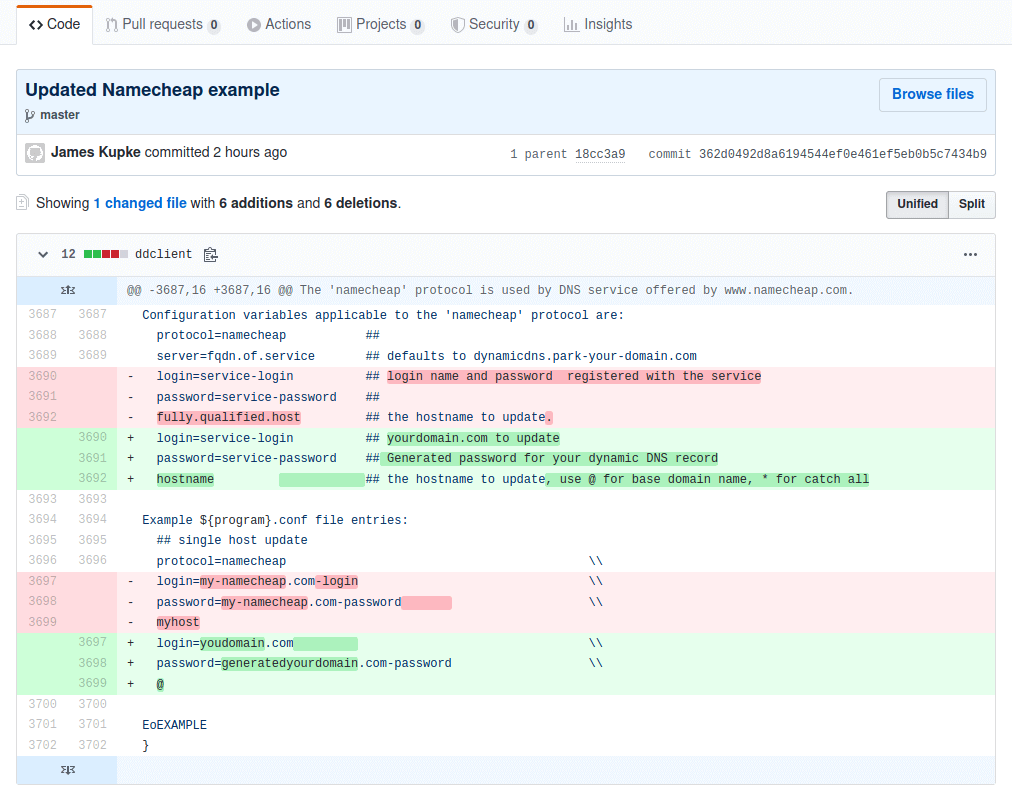This screenshot has width=1012, height=794.
Task: Click the Actions play icon
Action: [x=254, y=25]
